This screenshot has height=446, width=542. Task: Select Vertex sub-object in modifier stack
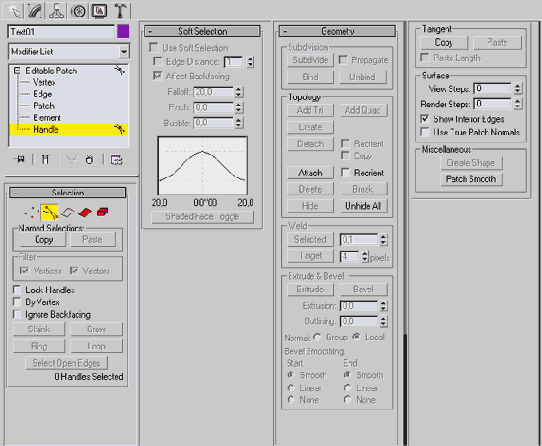pyautogui.click(x=44, y=83)
